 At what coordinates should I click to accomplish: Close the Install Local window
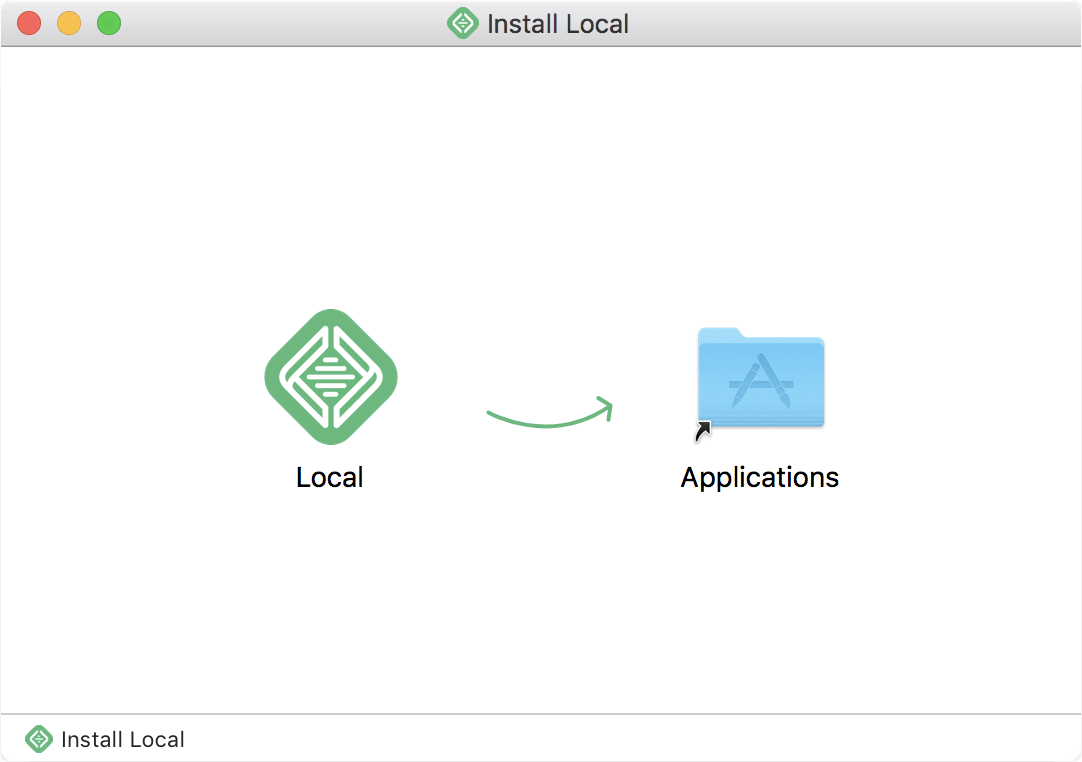pos(29,23)
